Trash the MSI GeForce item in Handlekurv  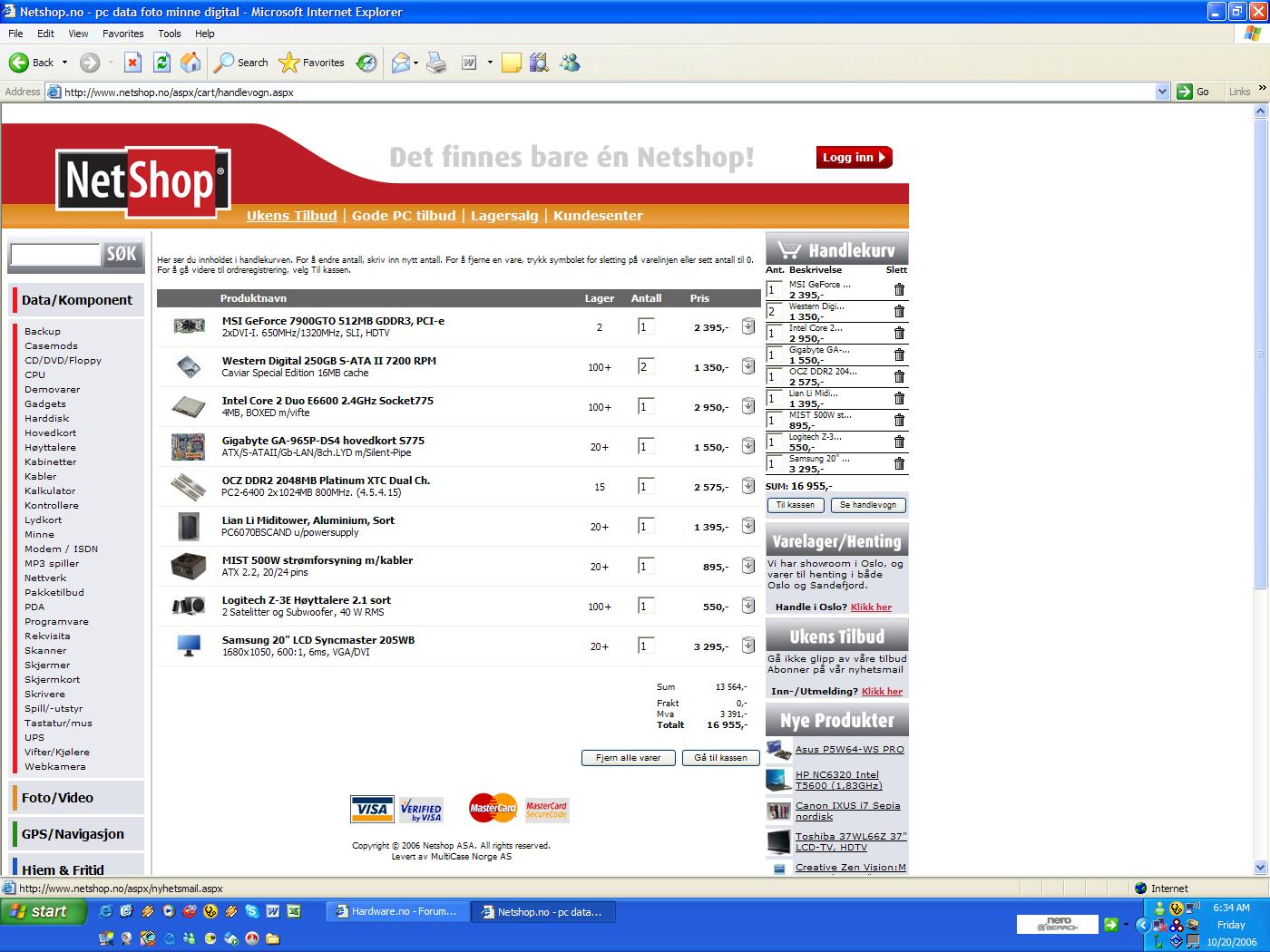point(899,289)
